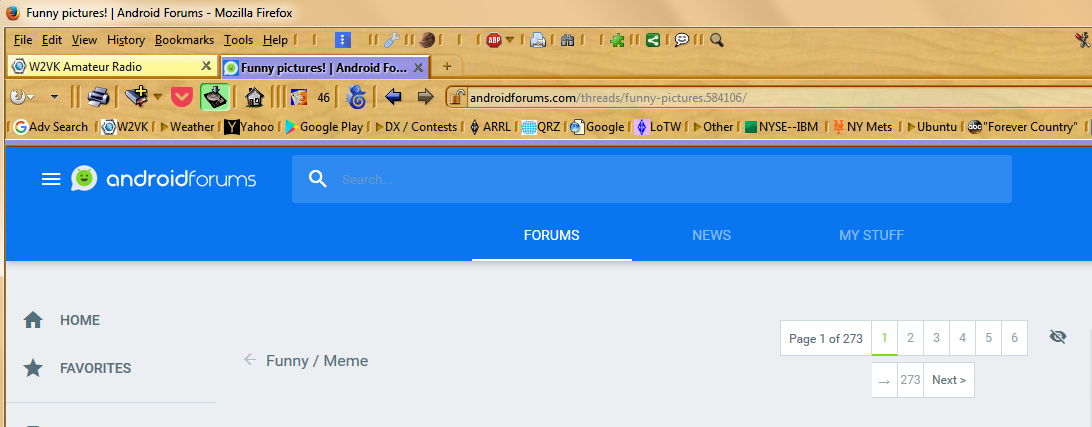Open the hamburger menu on Android Forums

(x=51, y=179)
